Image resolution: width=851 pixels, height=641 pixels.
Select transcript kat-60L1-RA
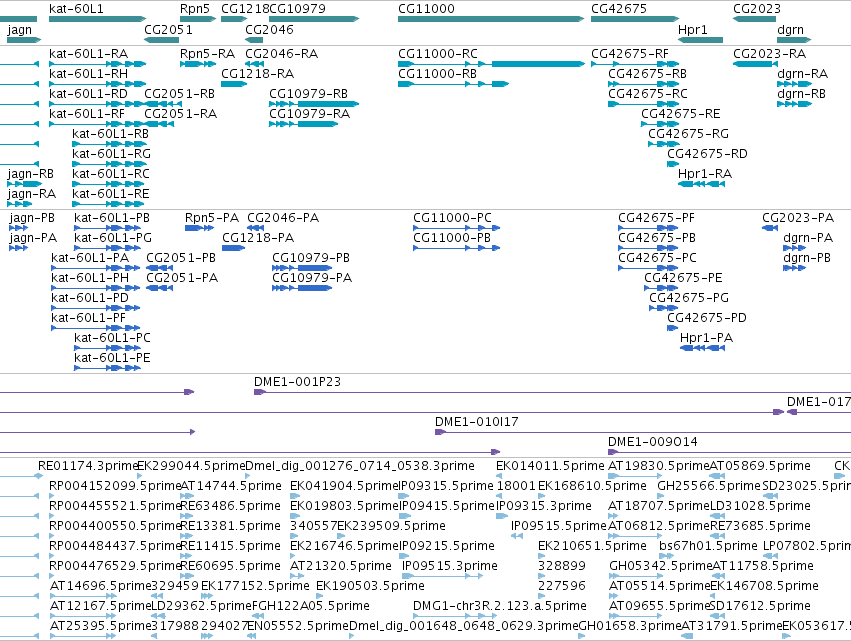(x=98, y=64)
